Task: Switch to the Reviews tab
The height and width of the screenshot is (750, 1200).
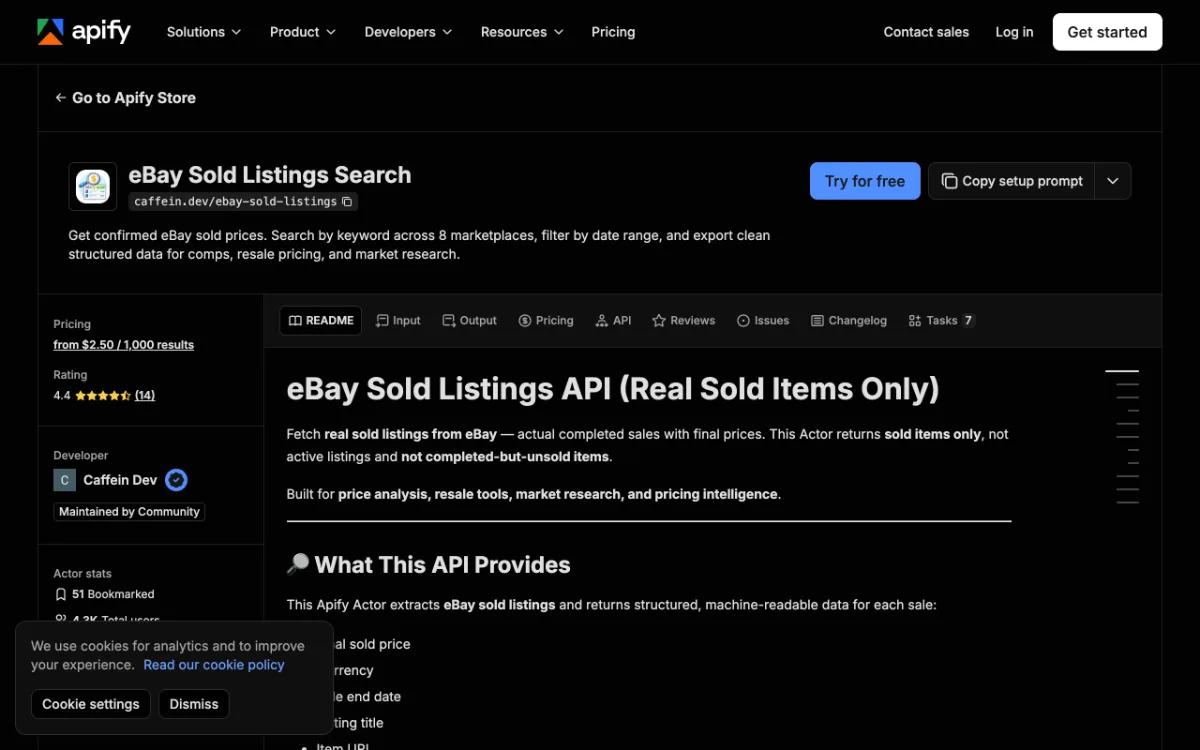Action: [683, 321]
